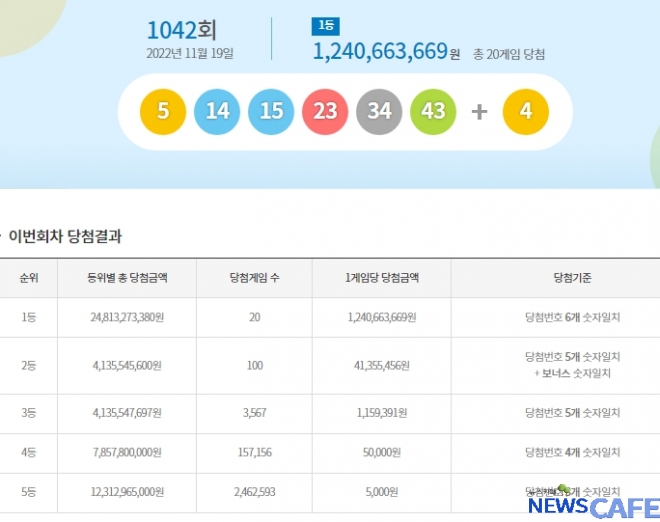The height and width of the screenshot is (522, 660).
Task: Click the yellow number 5 lottery ball
Action: (x=162, y=111)
